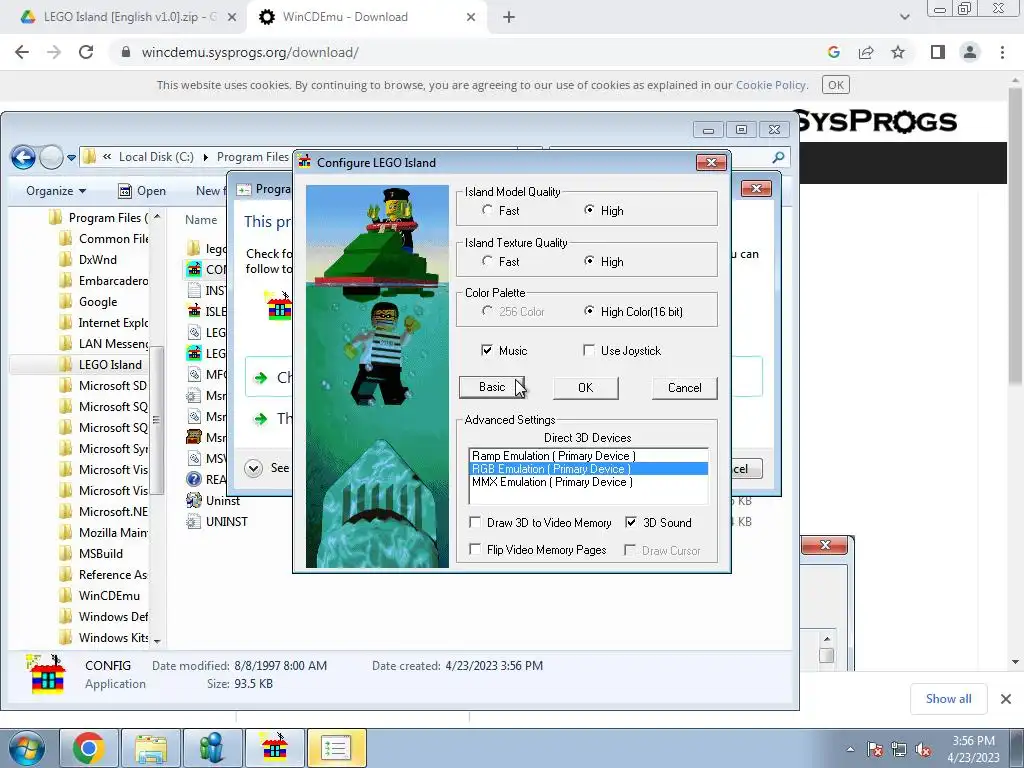This screenshot has width=1024, height=768.
Task: Select the Google folder in tree
Action: (97, 302)
